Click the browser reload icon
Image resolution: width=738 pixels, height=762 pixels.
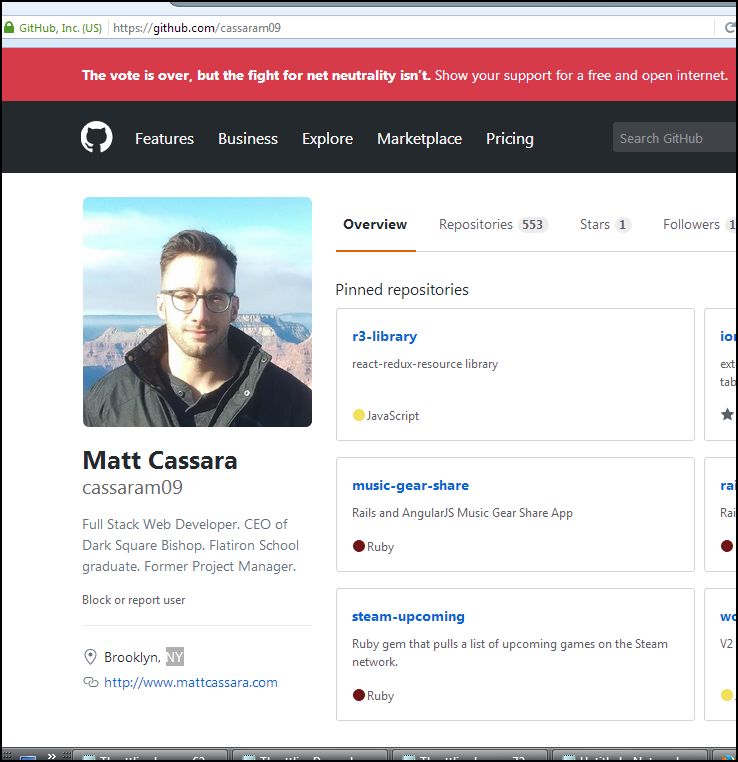[730, 28]
